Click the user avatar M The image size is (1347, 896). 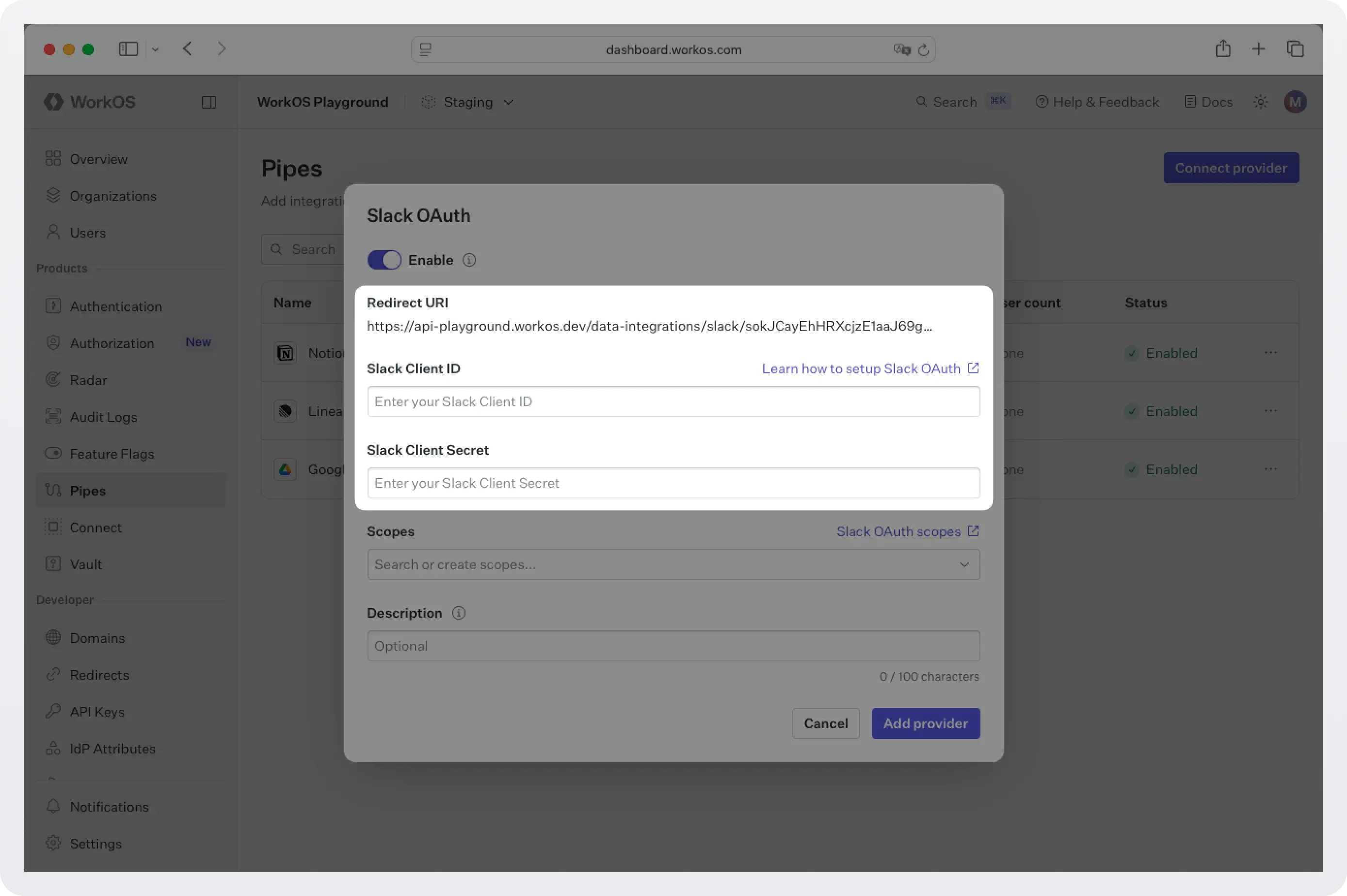pyautogui.click(x=1295, y=102)
